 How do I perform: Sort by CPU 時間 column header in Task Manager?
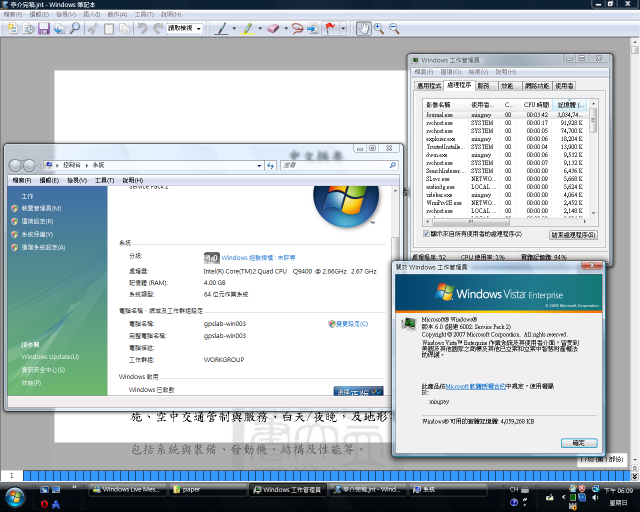pyautogui.click(x=534, y=105)
